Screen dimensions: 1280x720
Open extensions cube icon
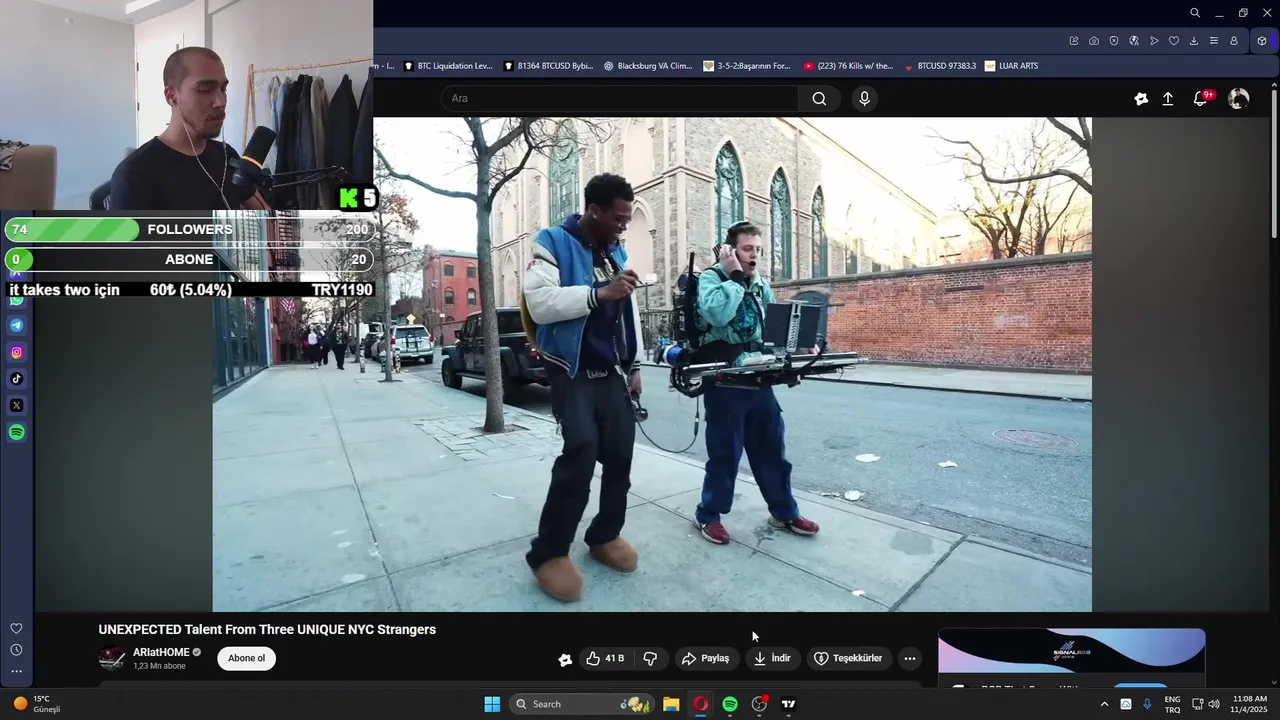click(x=1262, y=41)
